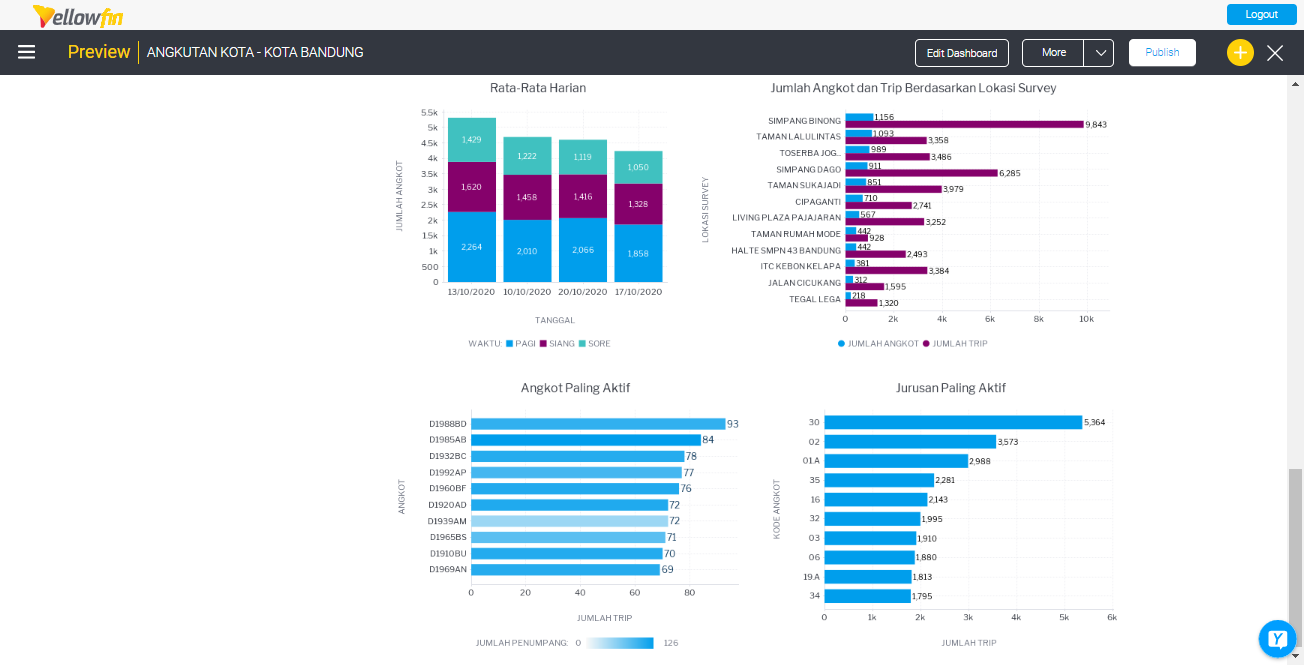
Task: Click the Yellowfin logo
Action: tap(78, 15)
